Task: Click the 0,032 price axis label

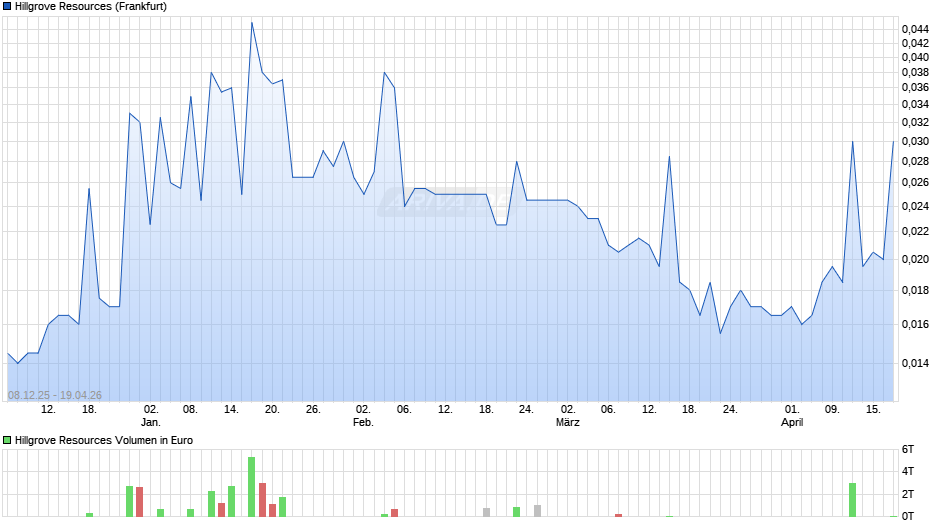Action: tap(915, 122)
